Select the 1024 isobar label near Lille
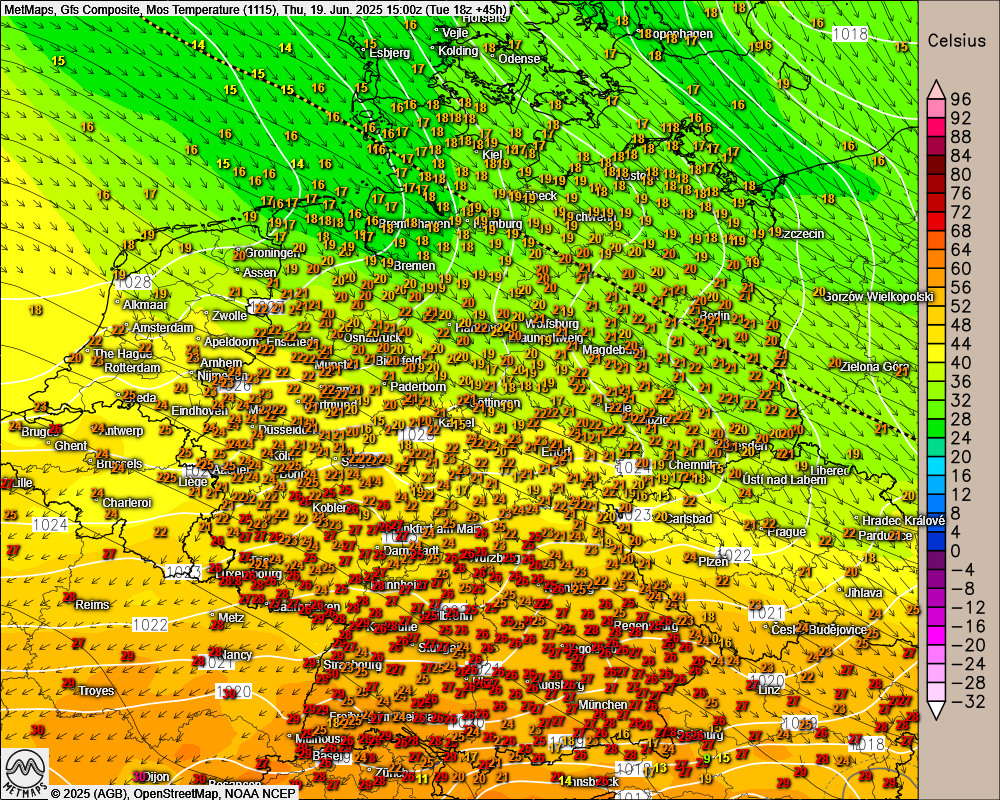The image size is (1000, 800). (x=49, y=524)
